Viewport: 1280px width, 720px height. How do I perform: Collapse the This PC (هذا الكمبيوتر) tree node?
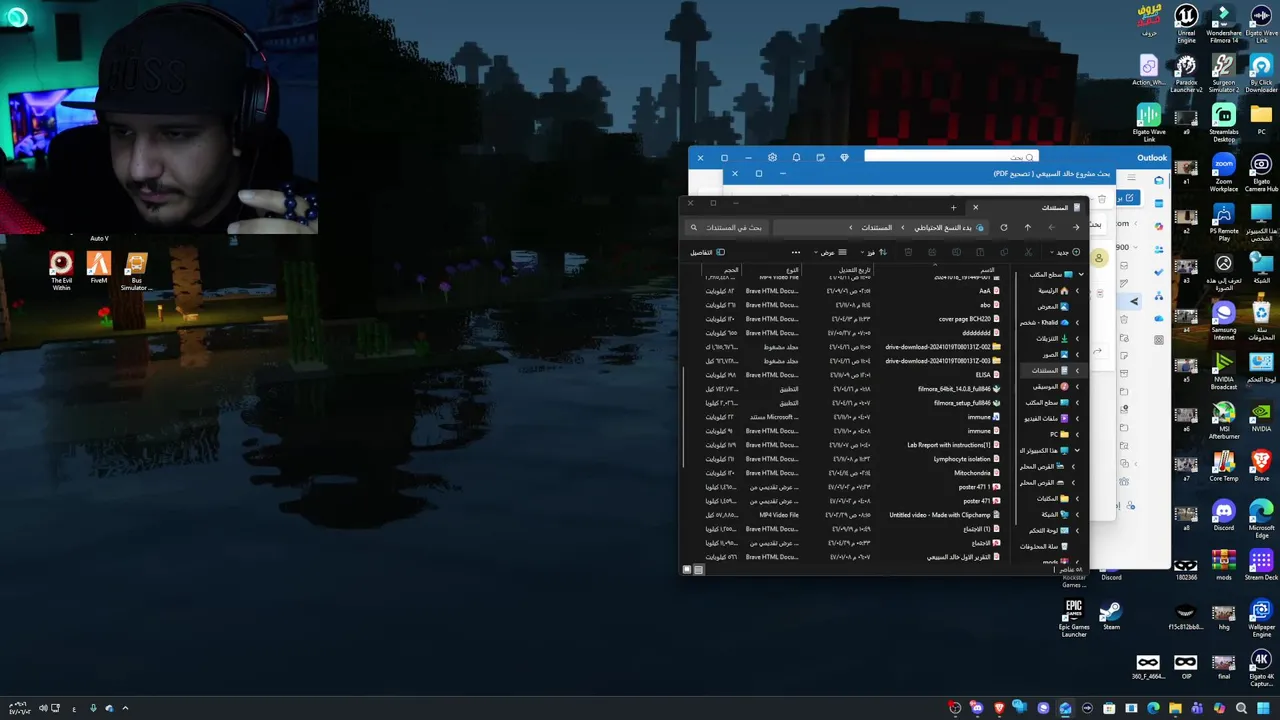pos(1078,451)
